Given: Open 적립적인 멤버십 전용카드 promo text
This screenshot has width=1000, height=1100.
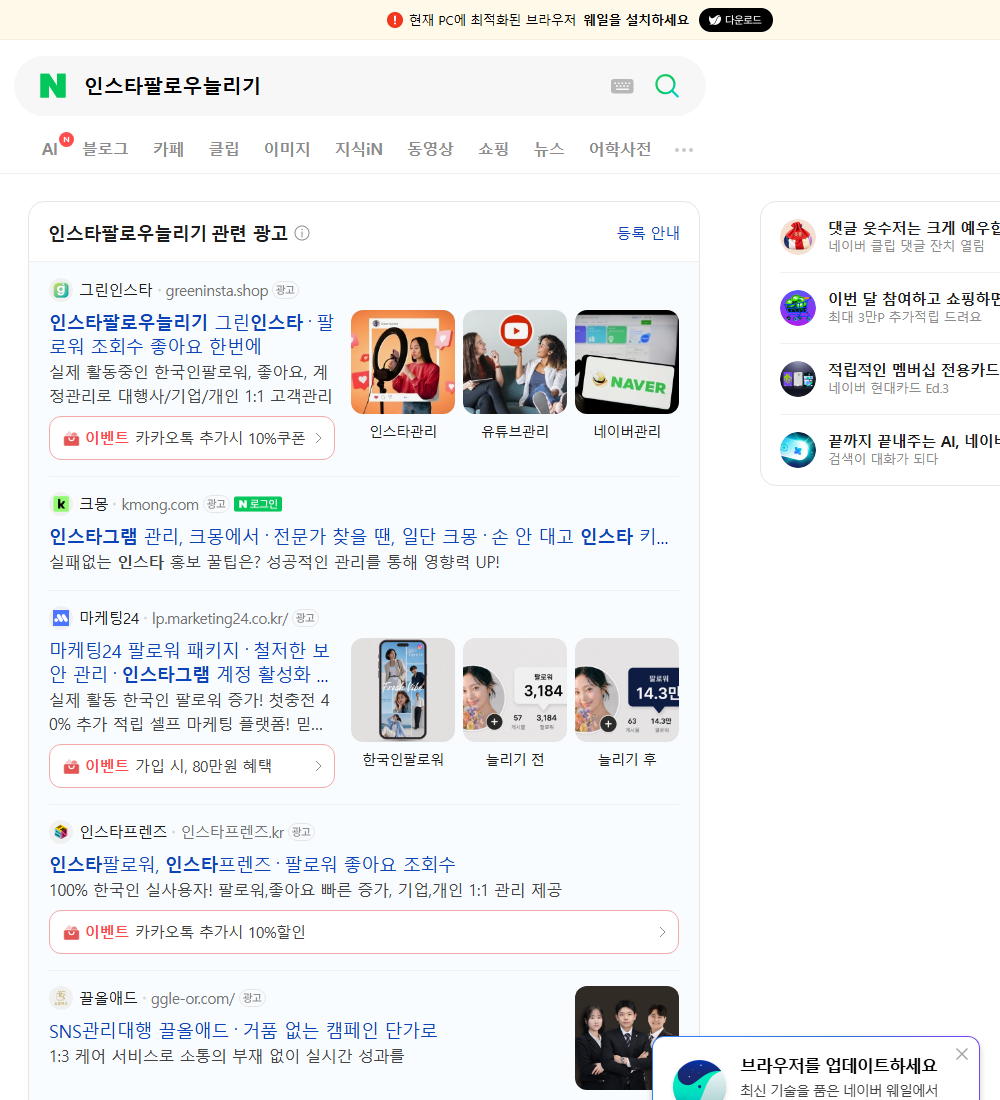Looking at the screenshot, I should click(914, 370).
